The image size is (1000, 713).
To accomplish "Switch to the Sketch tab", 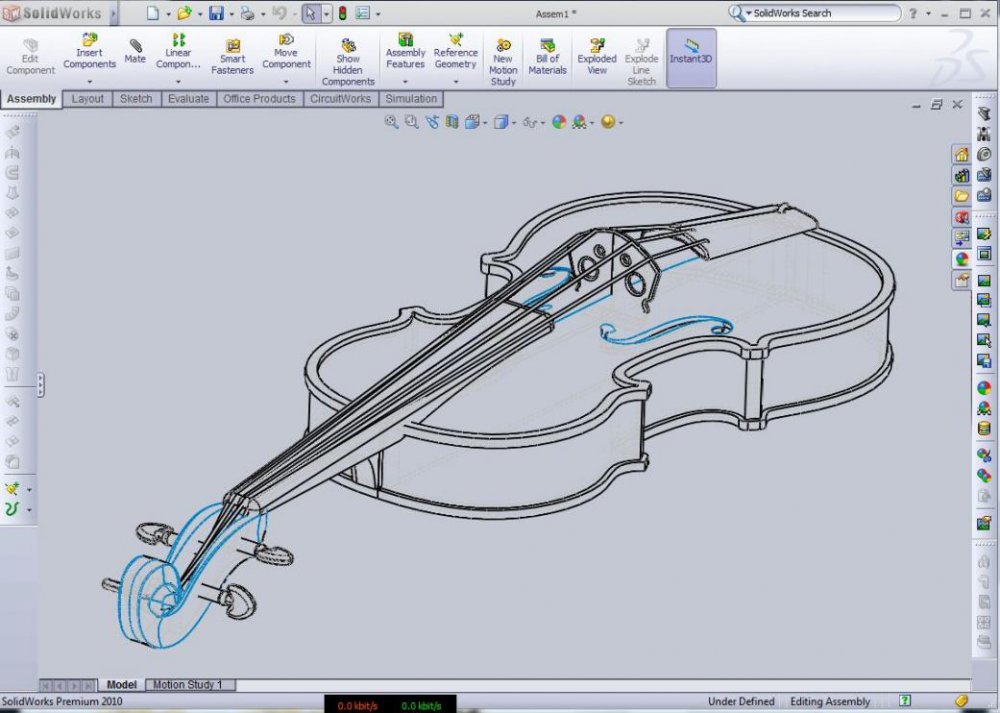I will (x=136, y=99).
